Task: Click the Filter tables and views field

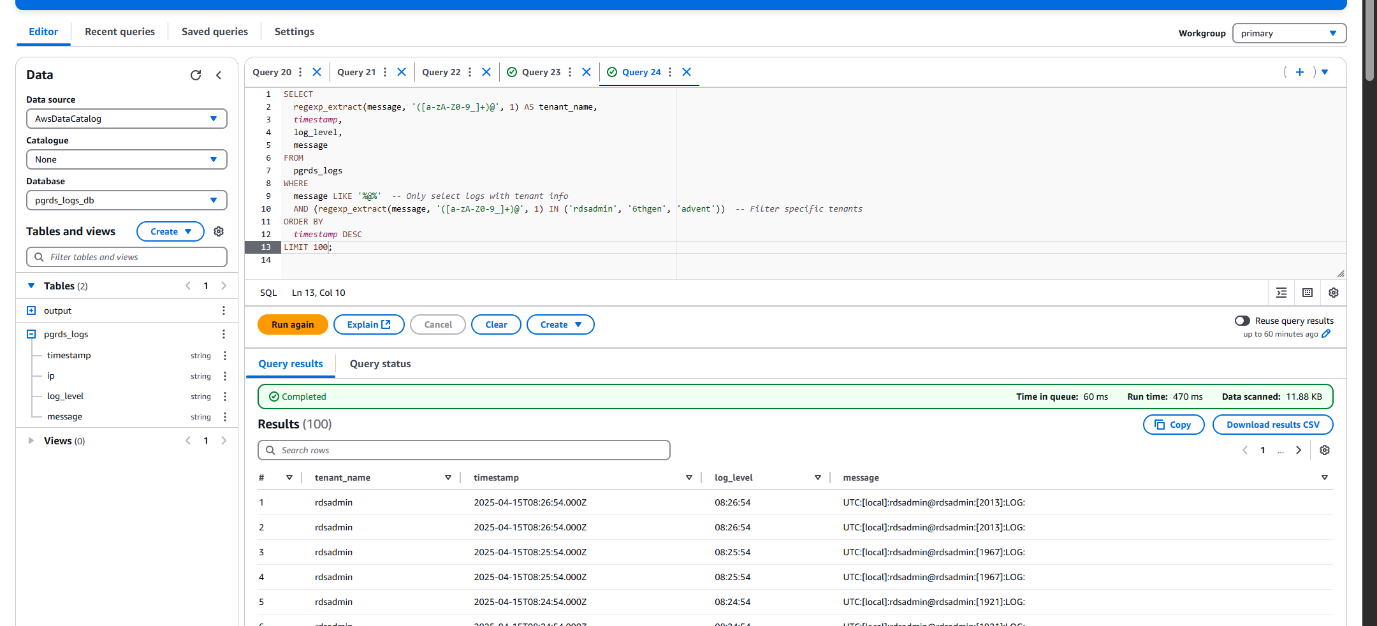Action: coord(127,257)
